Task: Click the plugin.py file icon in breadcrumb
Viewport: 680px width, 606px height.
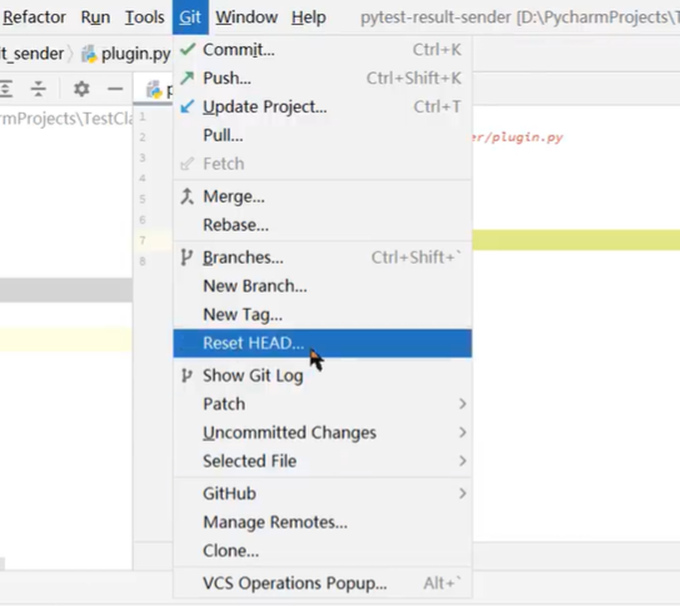Action: pyautogui.click(x=89, y=54)
